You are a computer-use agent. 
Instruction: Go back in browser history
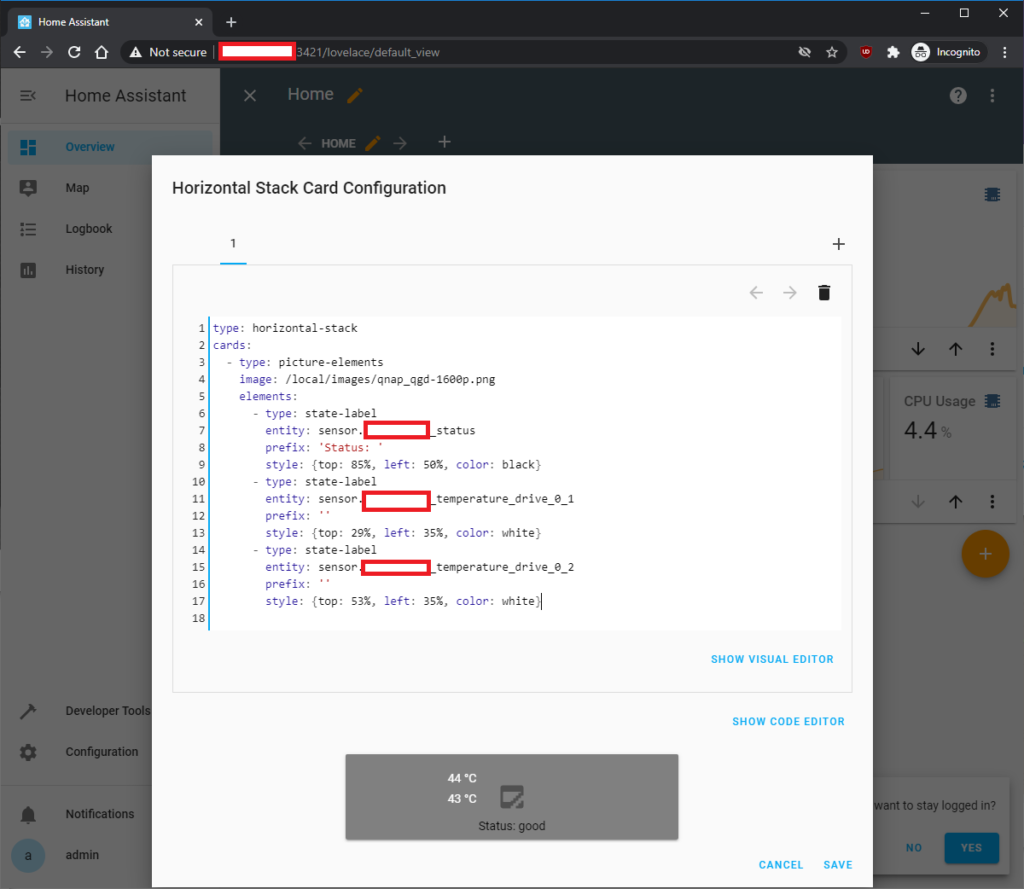[x=20, y=52]
